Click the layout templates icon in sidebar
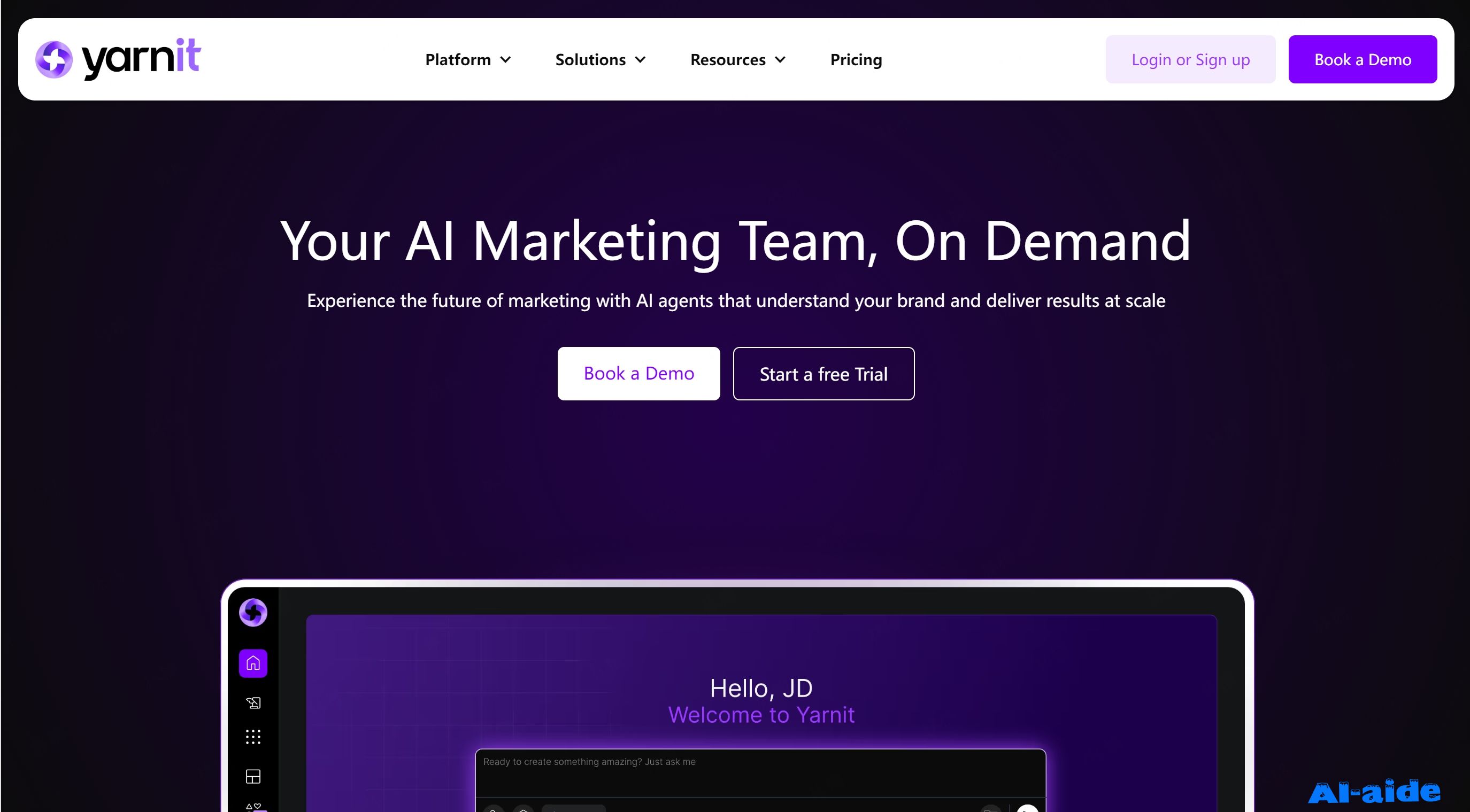1470x812 pixels. coord(253,776)
